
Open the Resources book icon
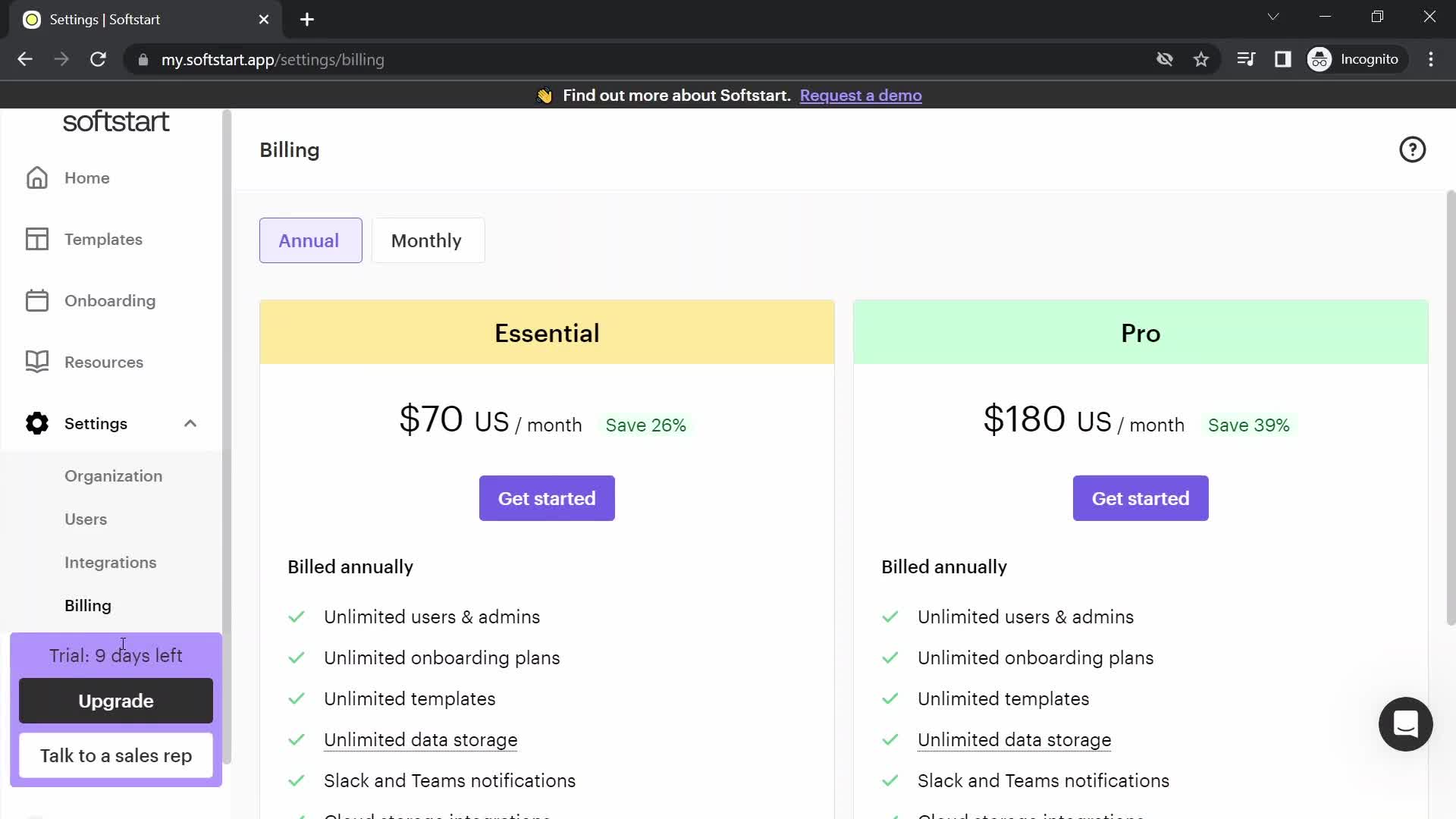(x=36, y=362)
